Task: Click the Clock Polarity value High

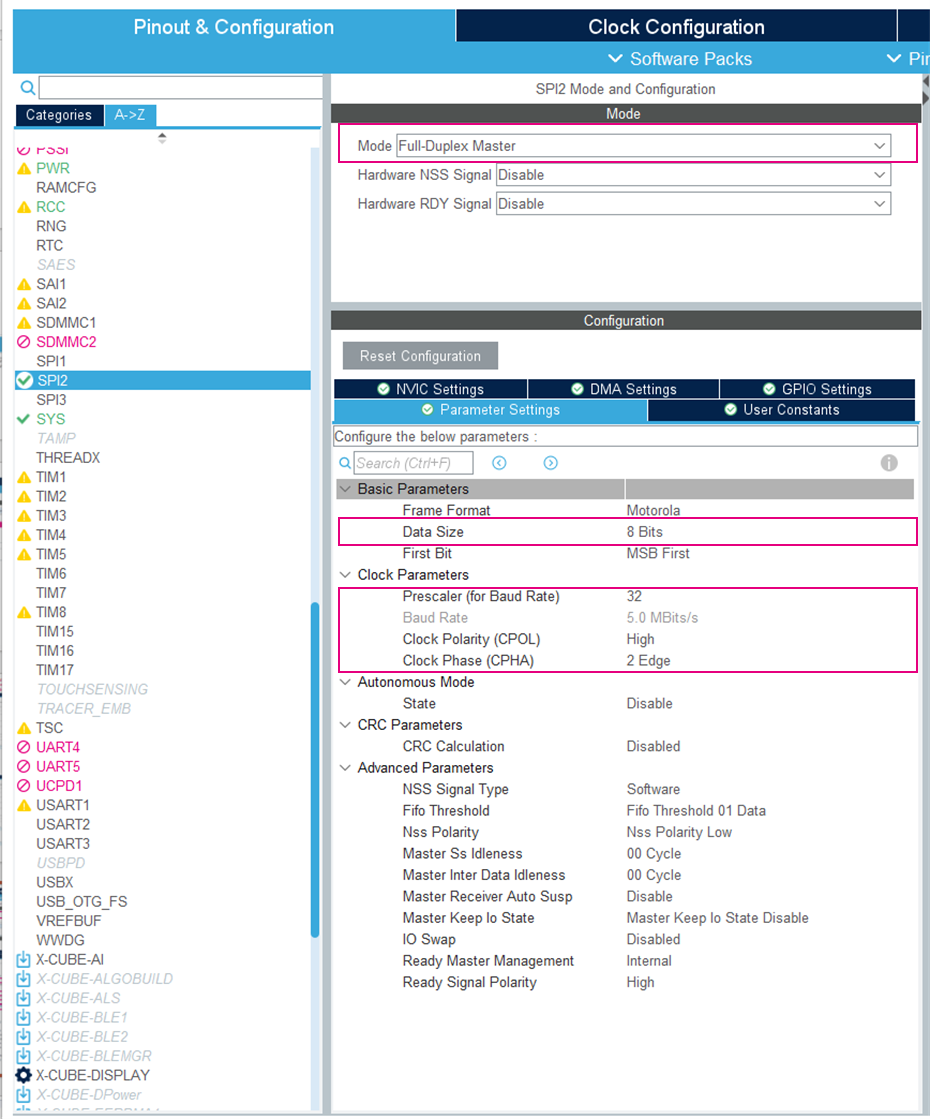Action: tap(640, 639)
